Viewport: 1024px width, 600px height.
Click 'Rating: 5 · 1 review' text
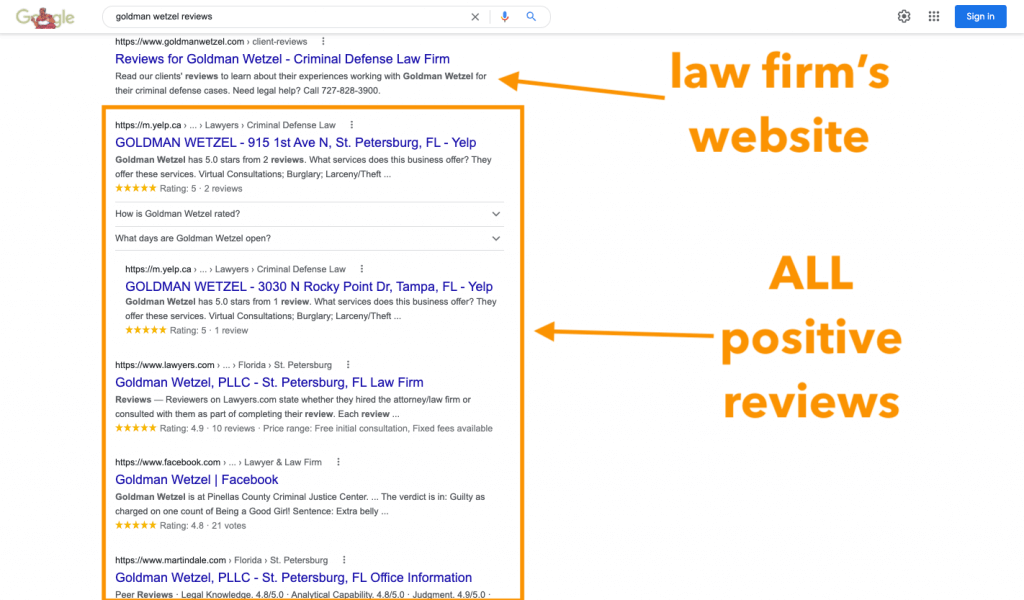[209, 330]
